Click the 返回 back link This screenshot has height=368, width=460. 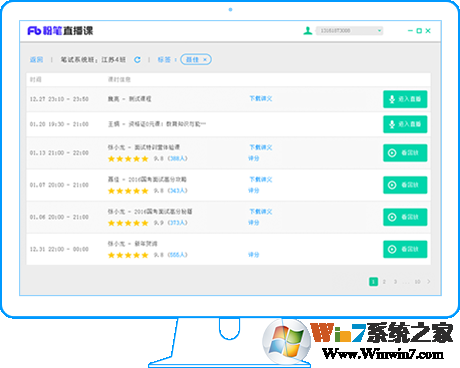click(36, 60)
